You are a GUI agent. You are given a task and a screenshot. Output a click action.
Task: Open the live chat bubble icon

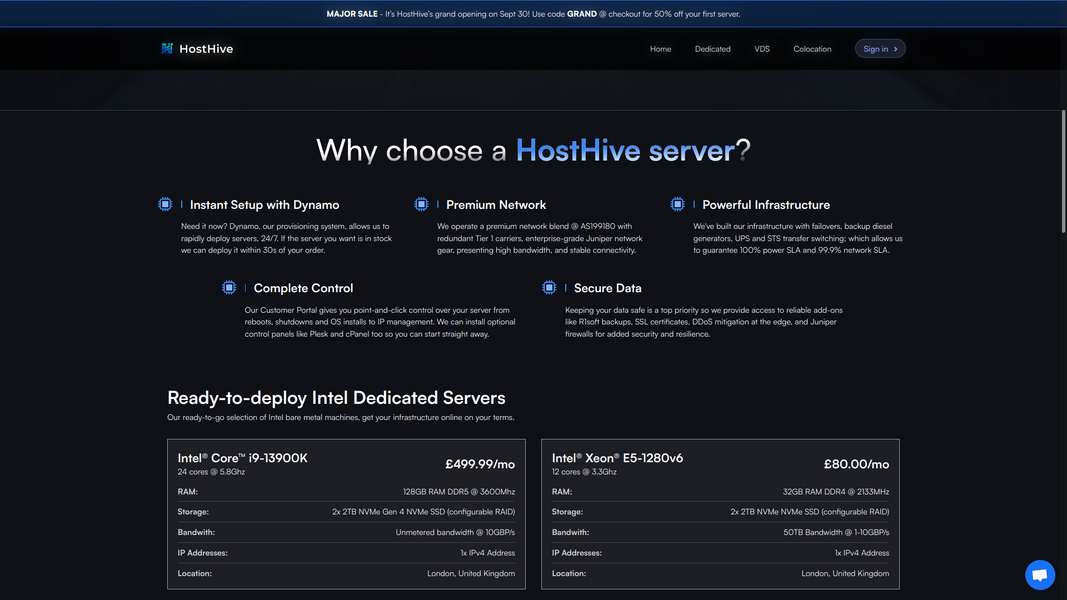[1040, 575]
